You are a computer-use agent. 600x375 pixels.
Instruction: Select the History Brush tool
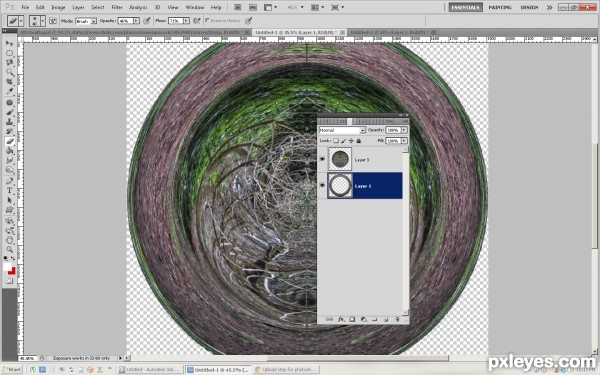point(10,132)
